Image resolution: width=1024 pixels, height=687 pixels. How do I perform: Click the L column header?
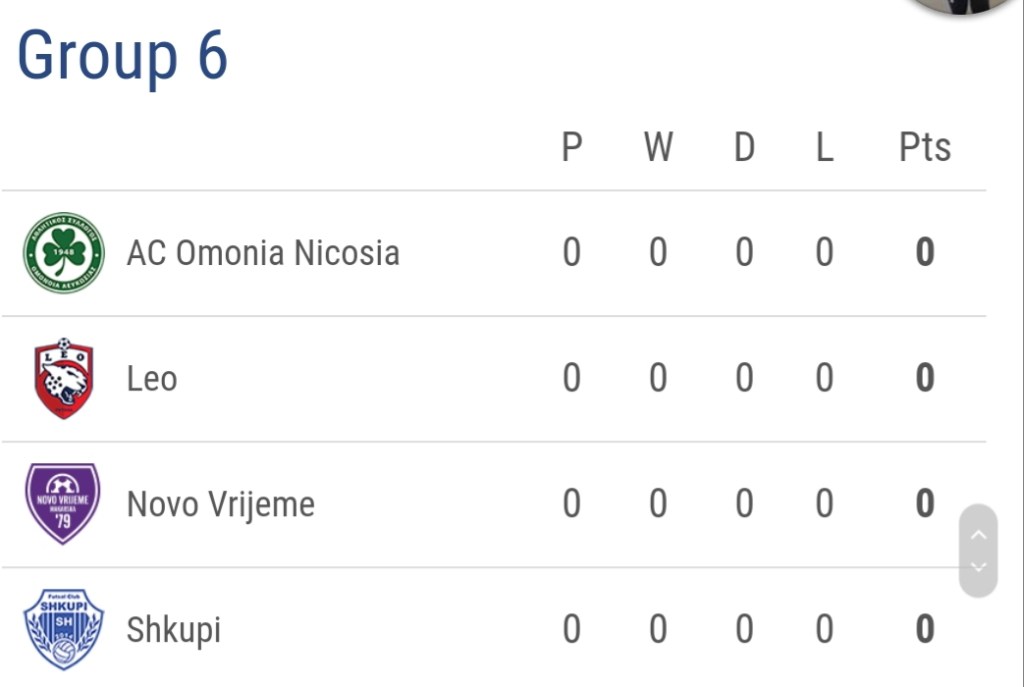pyautogui.click(x=824, y=147)
